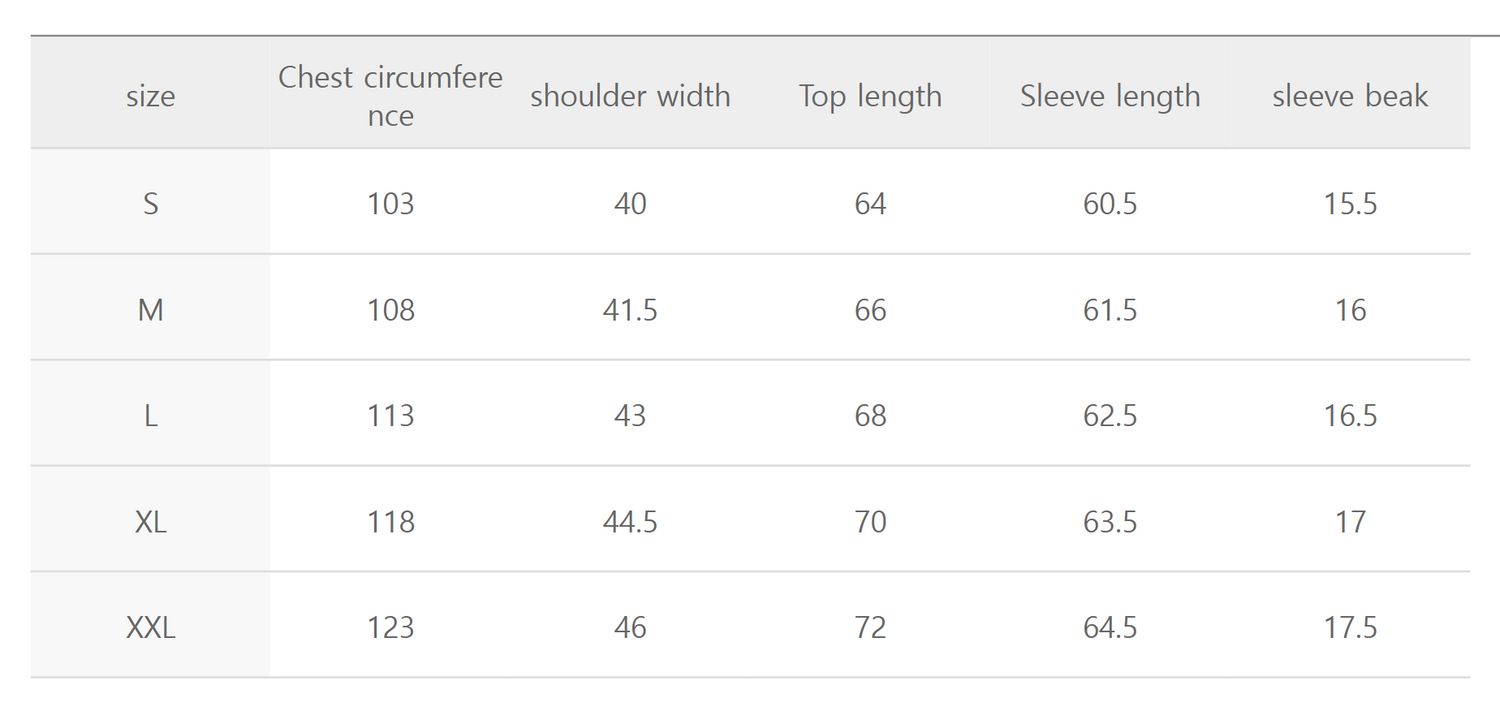Click sleeve beak value 17.5 in XXL row

pos(1350,628)
